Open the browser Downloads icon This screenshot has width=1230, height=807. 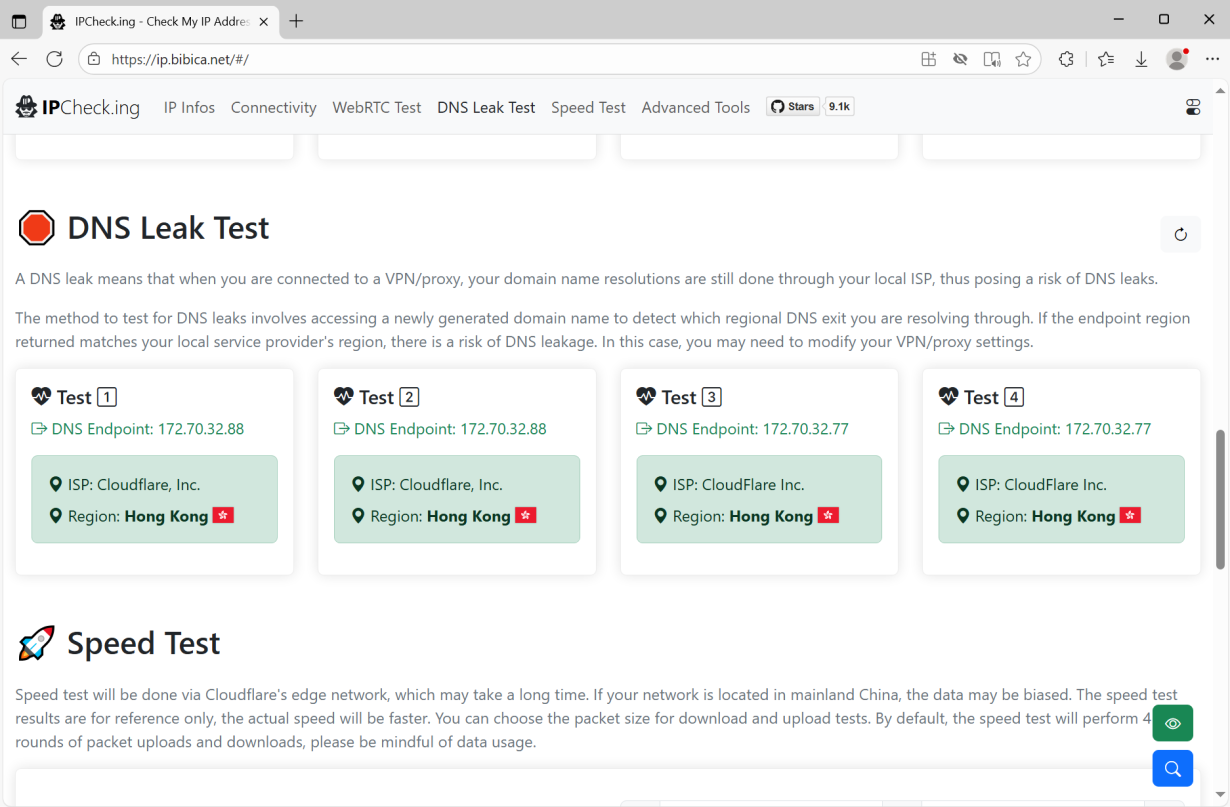(x=1141, y=59)
